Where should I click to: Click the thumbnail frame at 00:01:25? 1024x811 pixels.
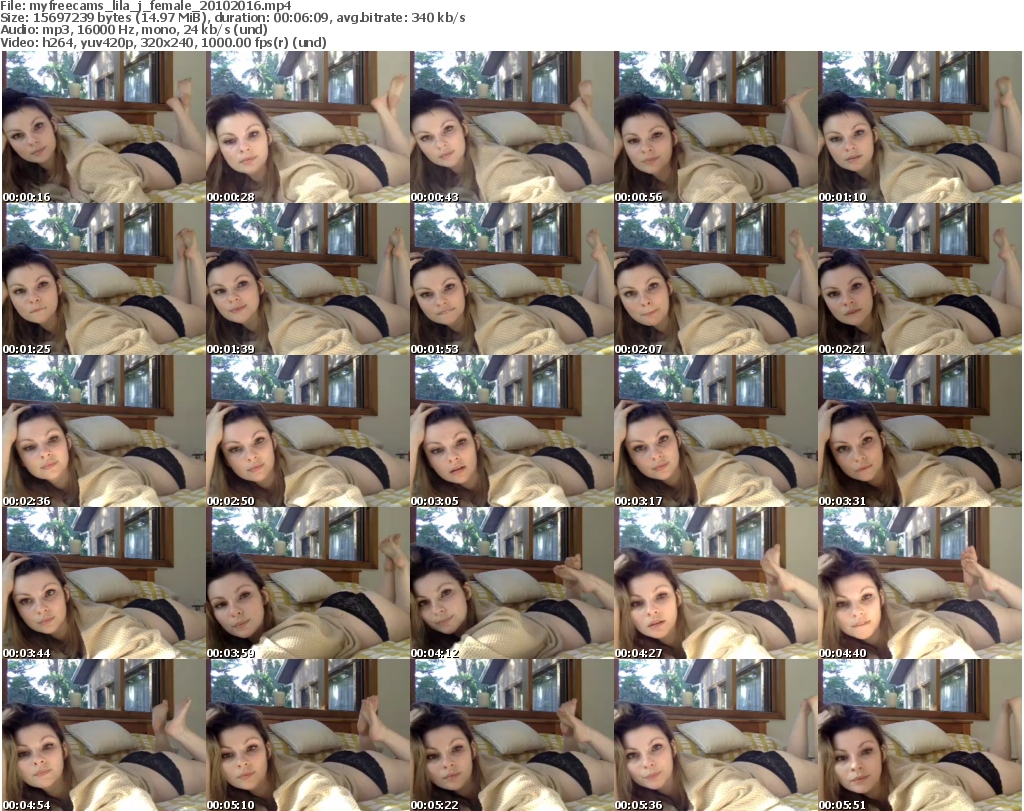(104, 279)
